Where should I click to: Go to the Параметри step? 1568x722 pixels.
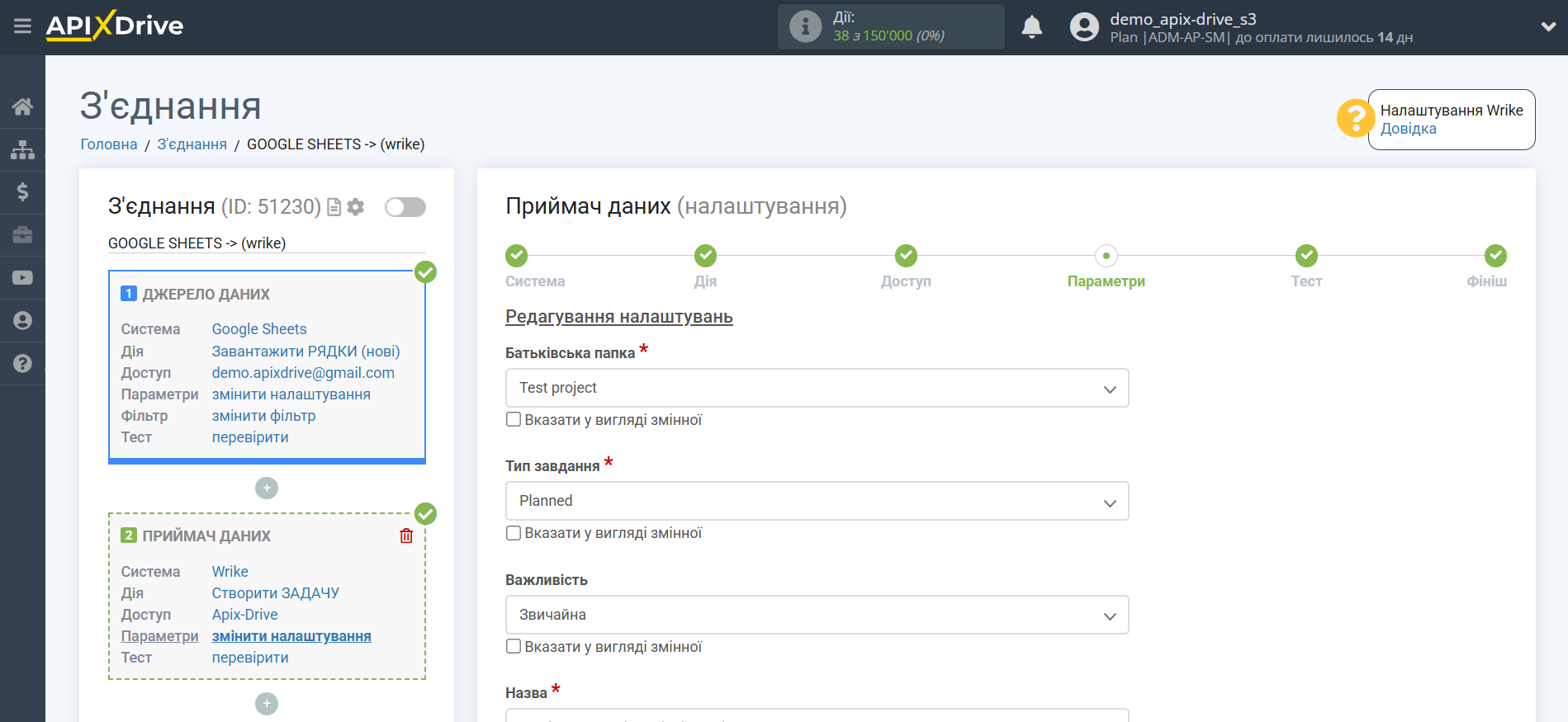click(1106, 256)
